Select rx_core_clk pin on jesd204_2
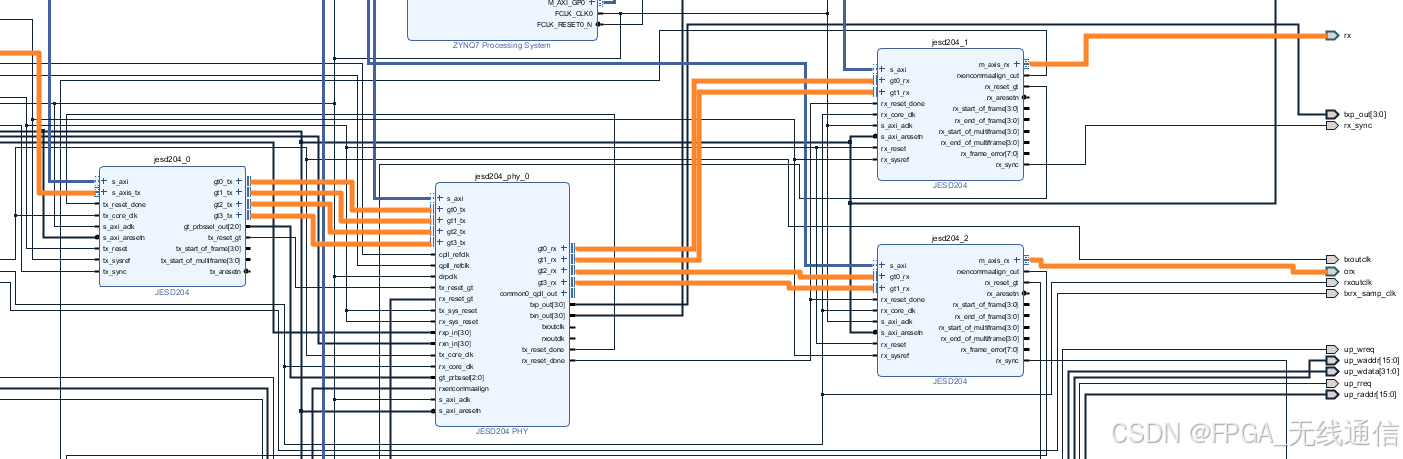The image size is (1403, 459). point(896,310)
